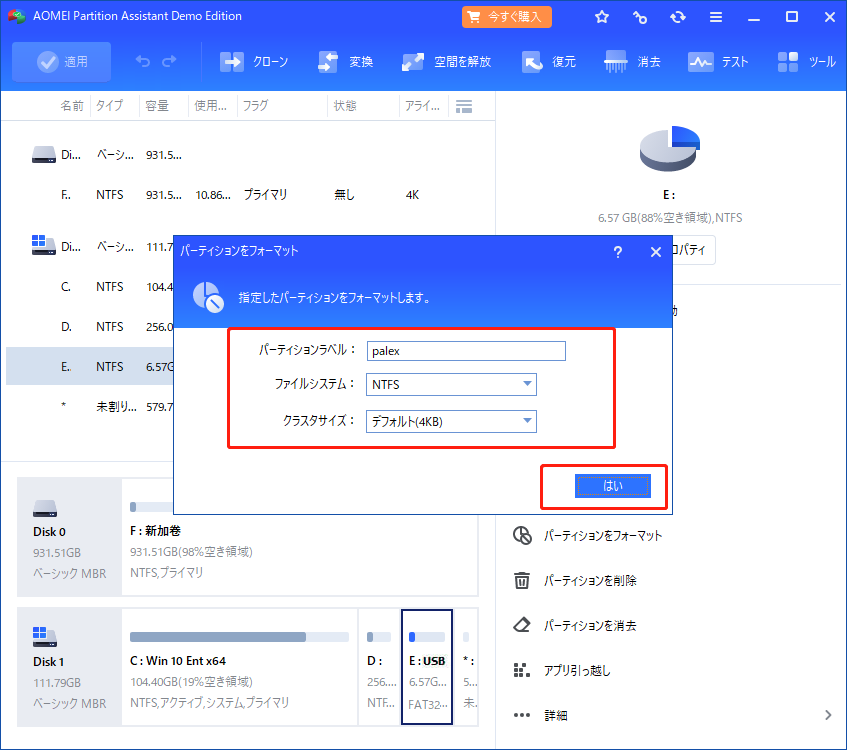847x750 pixels.
Task: Click the 4K alignment cell of F:
Action: tap(412, 195)
